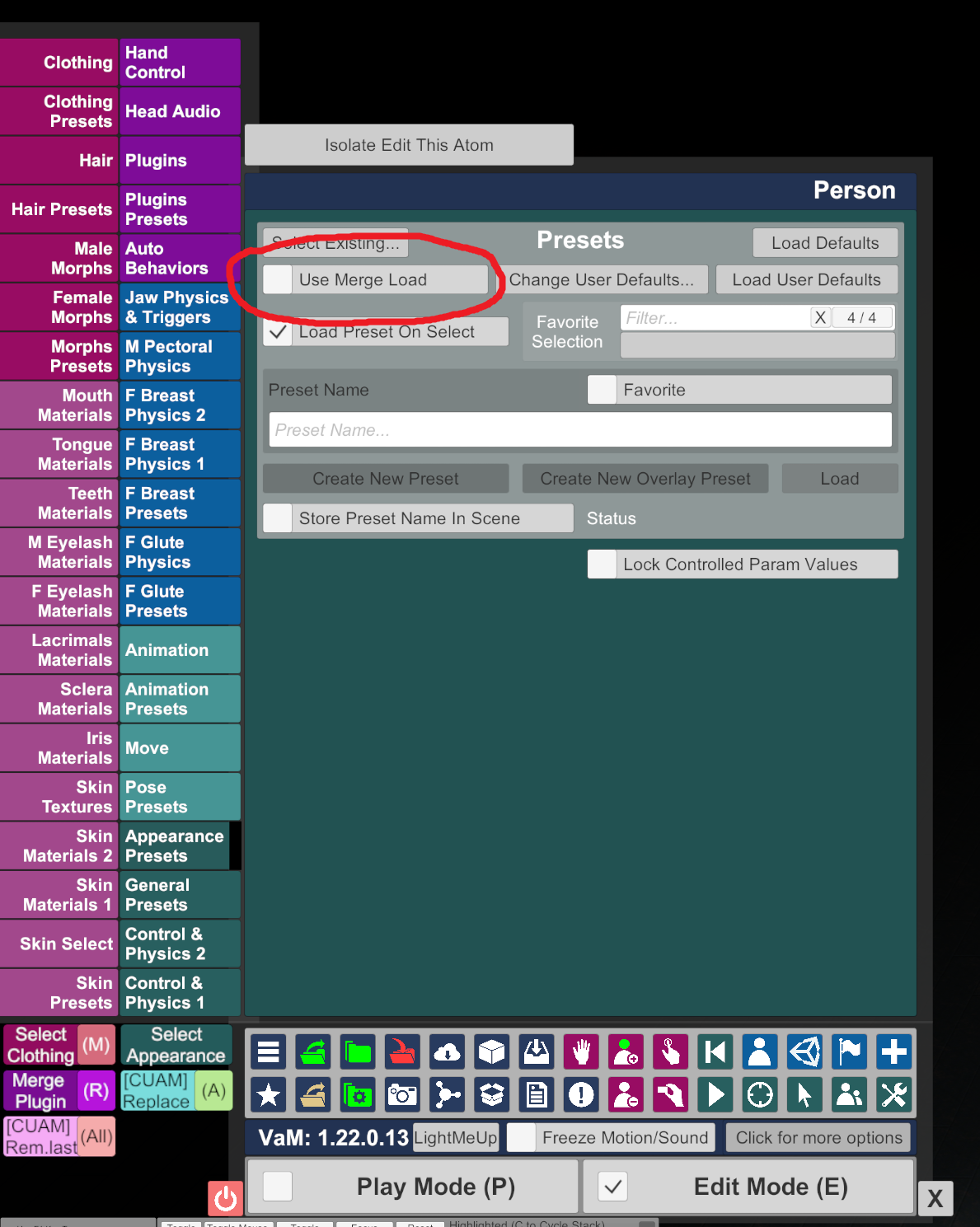Click the add person icon
This screenshot has width=980, height=1227.
pos(626,1052)
